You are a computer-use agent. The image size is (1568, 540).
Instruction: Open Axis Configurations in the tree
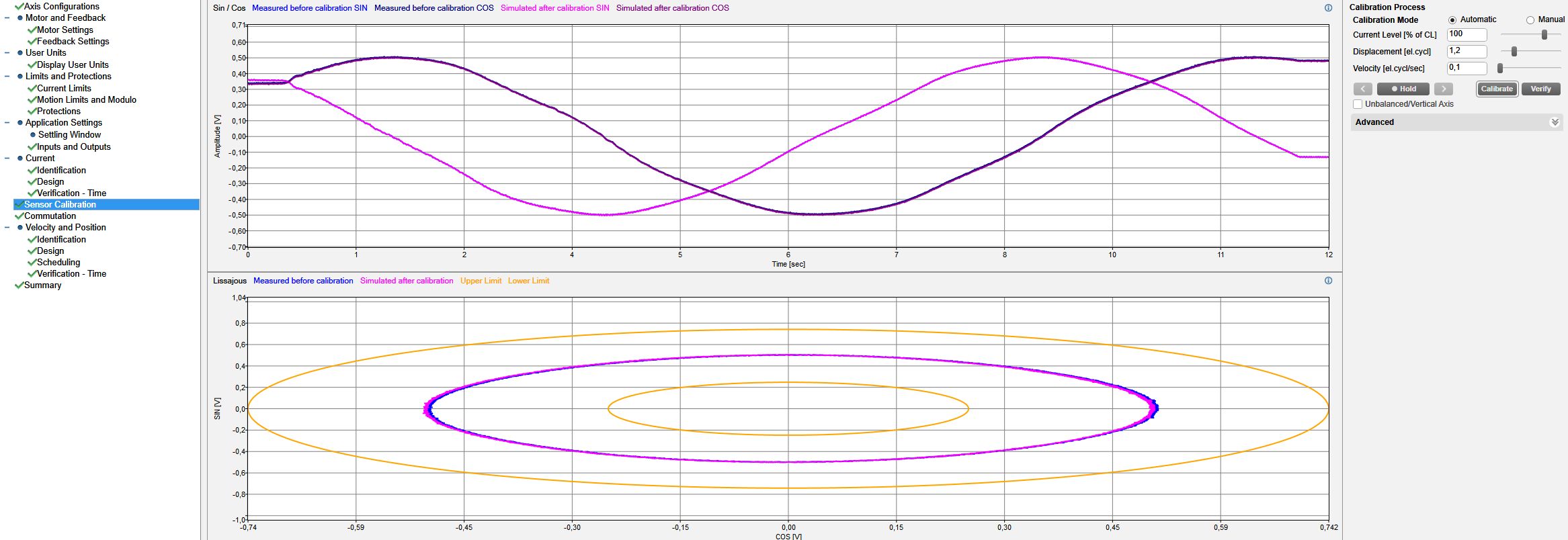[x=61, y=7]
